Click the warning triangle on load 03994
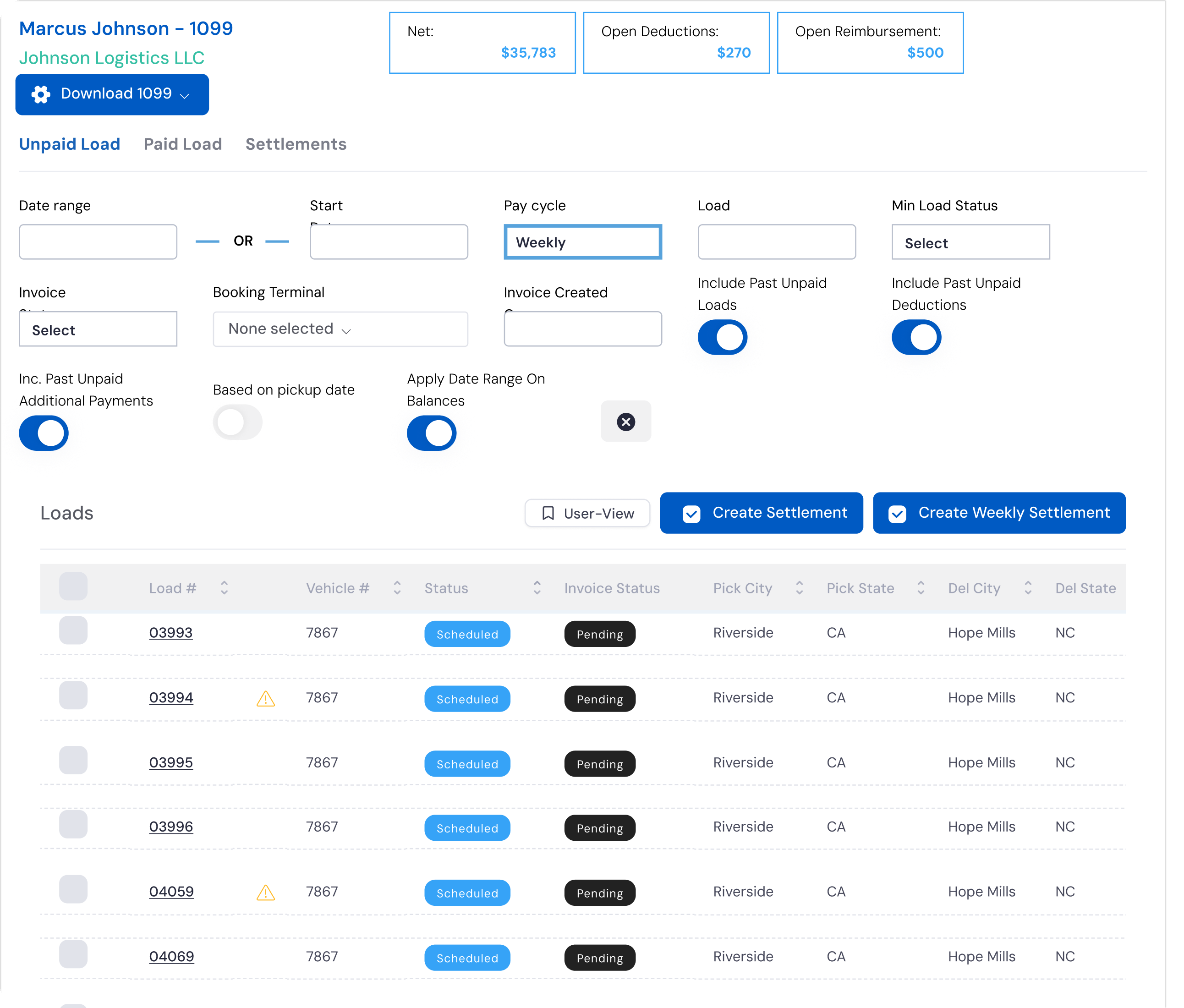 266,698
